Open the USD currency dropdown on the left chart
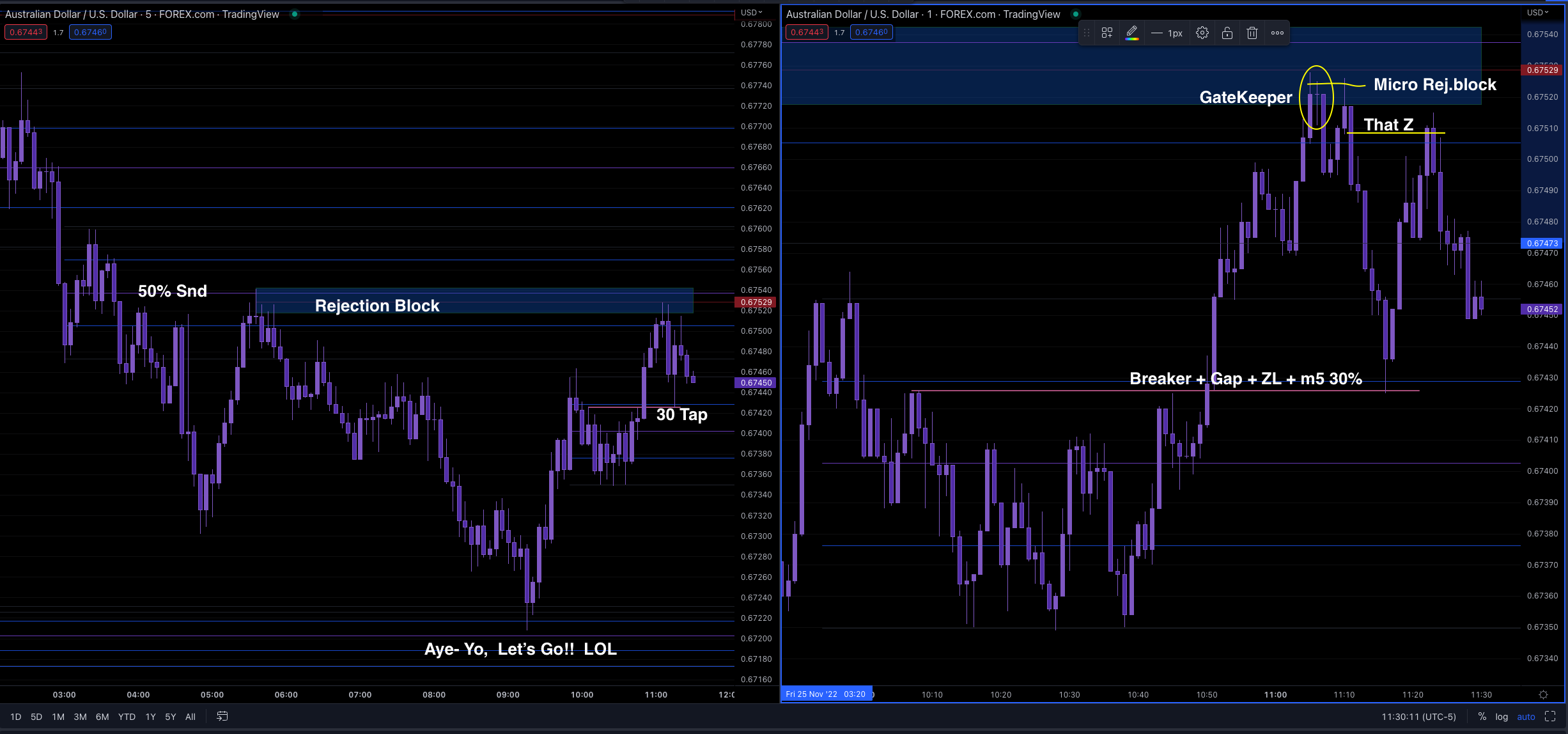The image size is (1568, 734). (751, 12)
